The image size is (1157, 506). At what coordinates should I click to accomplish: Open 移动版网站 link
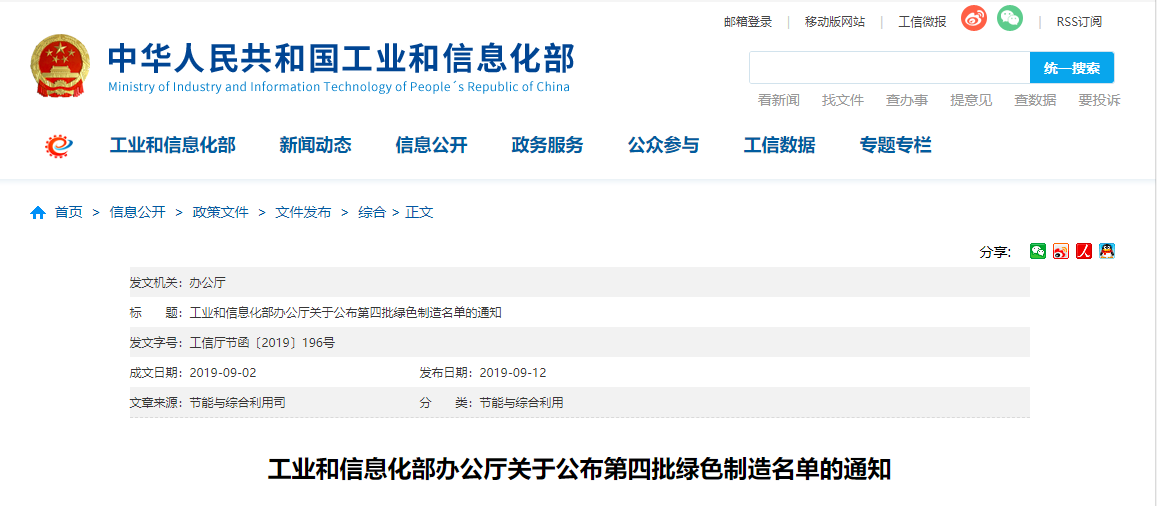pyautogui.click(x=835, y=21)
